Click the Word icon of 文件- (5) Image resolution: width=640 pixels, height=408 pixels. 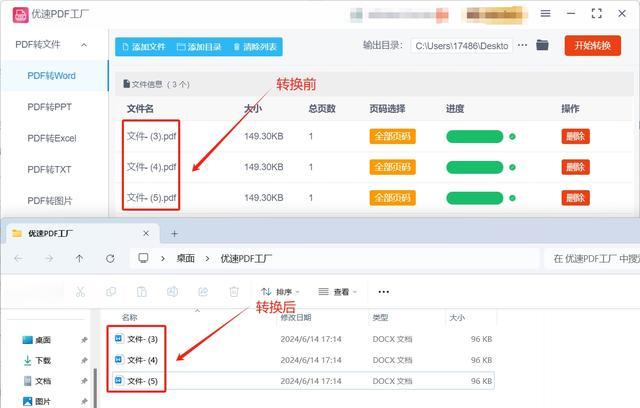(x=119, y=381)
